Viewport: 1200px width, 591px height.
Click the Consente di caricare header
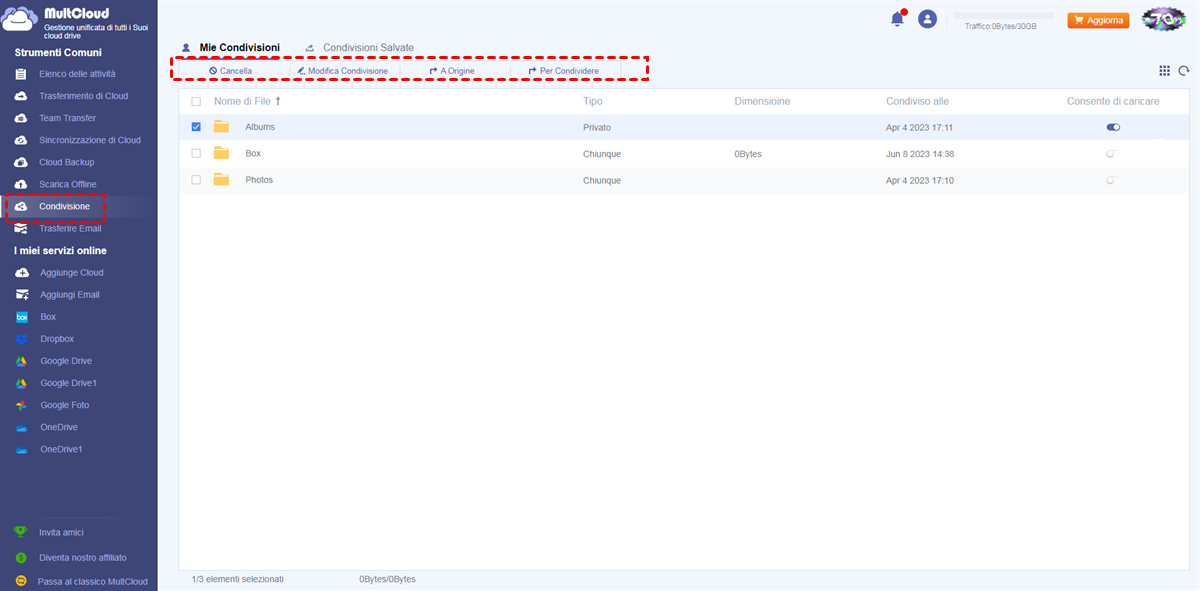[x=1113, y=101]
